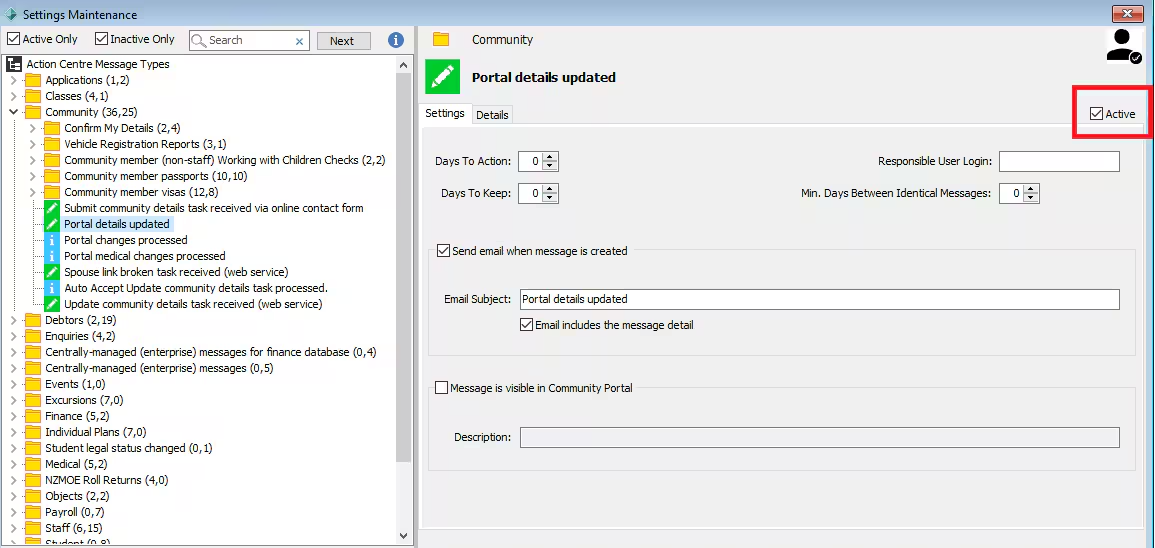Screen dimensions: 1155x548
Task: Select Portal changes processed
Action: [x=126, y=240]
